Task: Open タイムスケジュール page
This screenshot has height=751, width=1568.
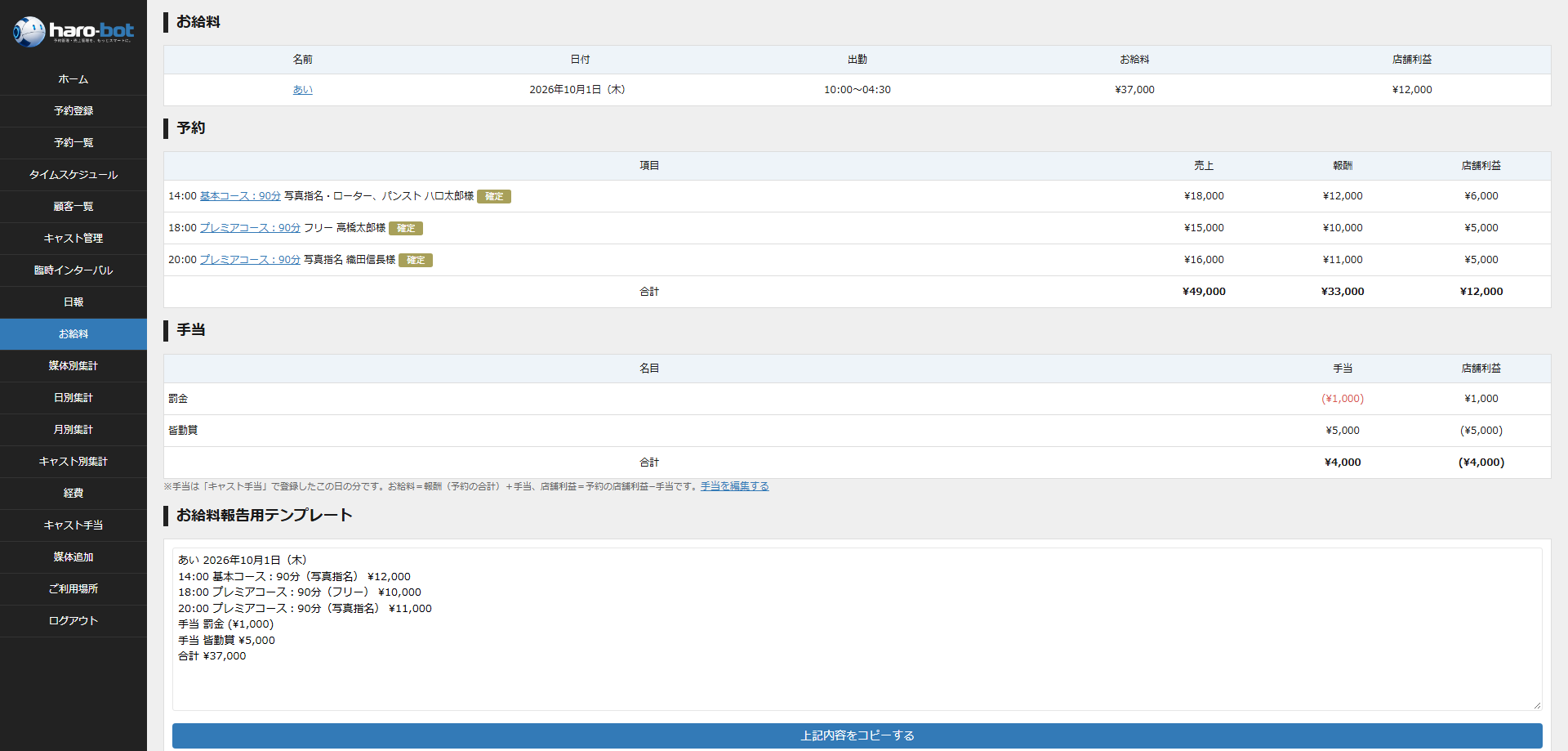Action: click(x=73, y=175)
